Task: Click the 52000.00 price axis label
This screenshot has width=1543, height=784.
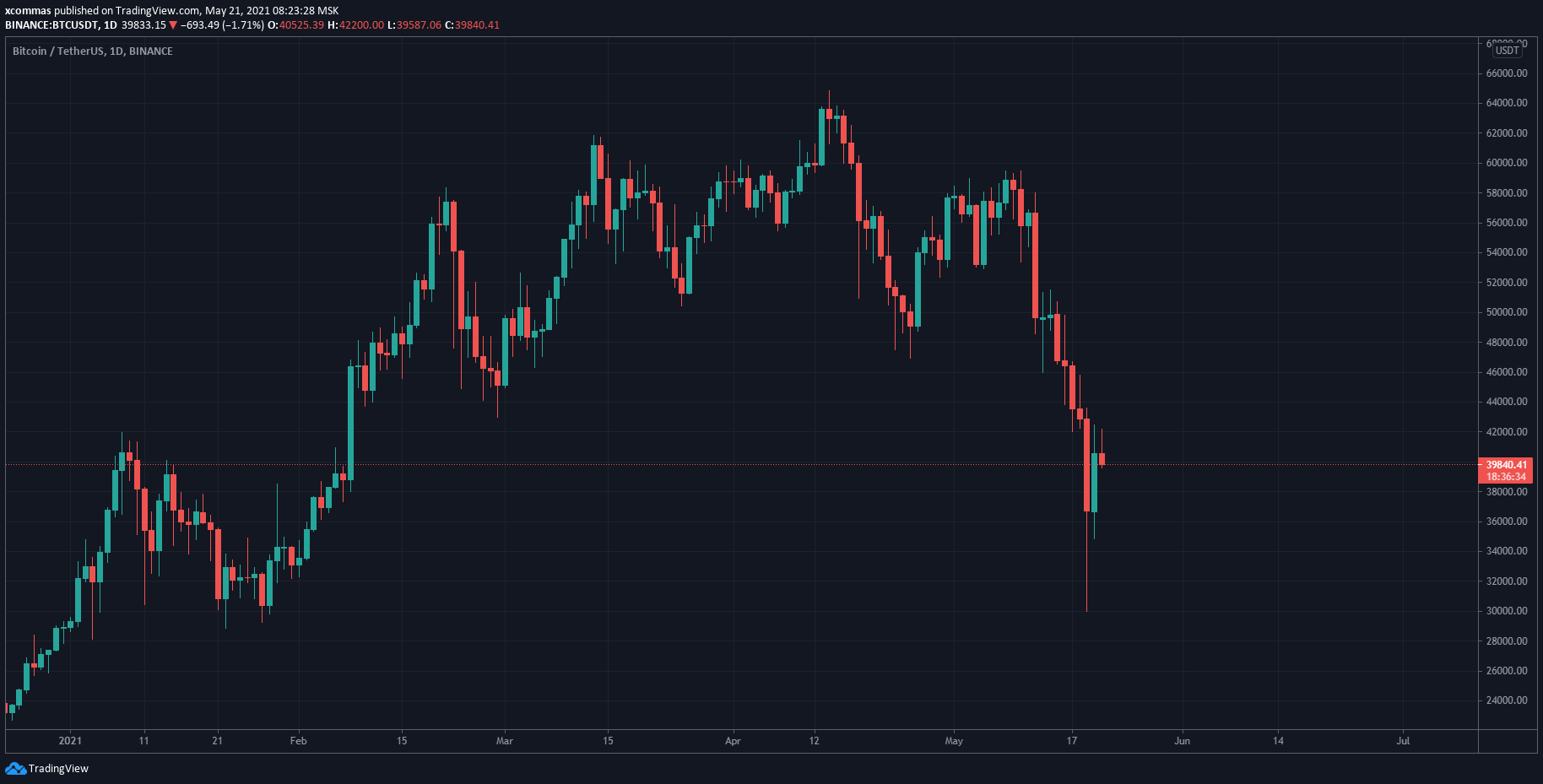Action: pyautogui.click(x=1507, y=283)
